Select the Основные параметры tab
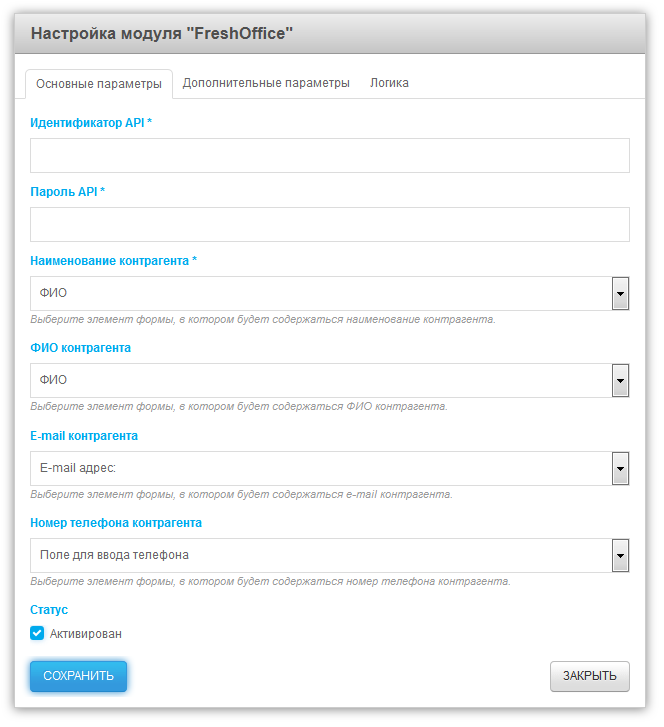Screen dimensions: 664x727 click(x=98, y=84)
